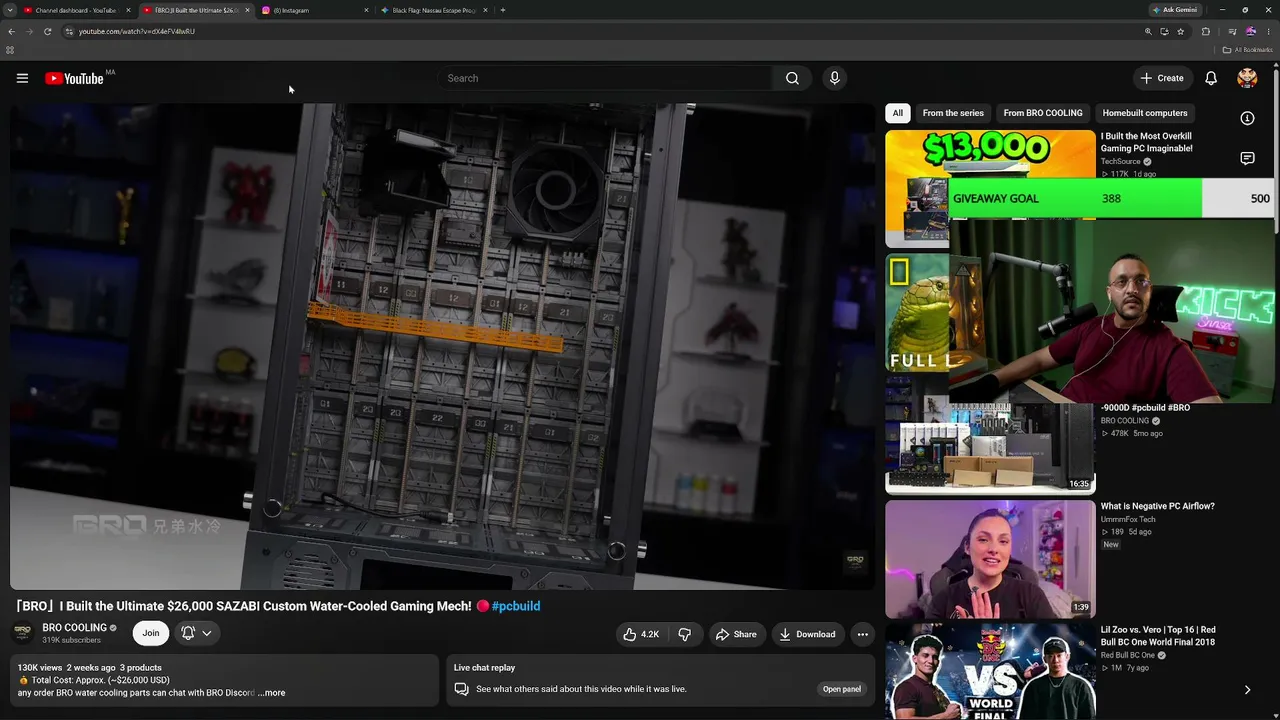Screen dimensions: 1280x720
Task: Open the media controls icon in toolbar
Action: [1233, 31]
